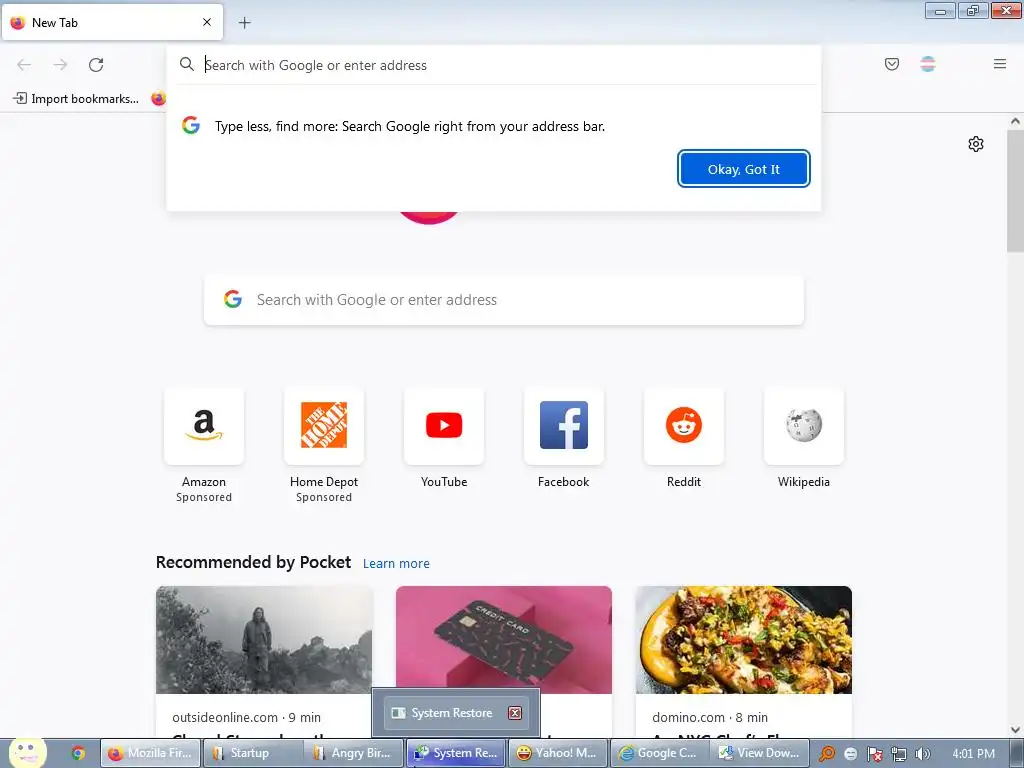Open the Amazon sponsored shortcut tile
1024x768 pixels.
pos(204,426)
